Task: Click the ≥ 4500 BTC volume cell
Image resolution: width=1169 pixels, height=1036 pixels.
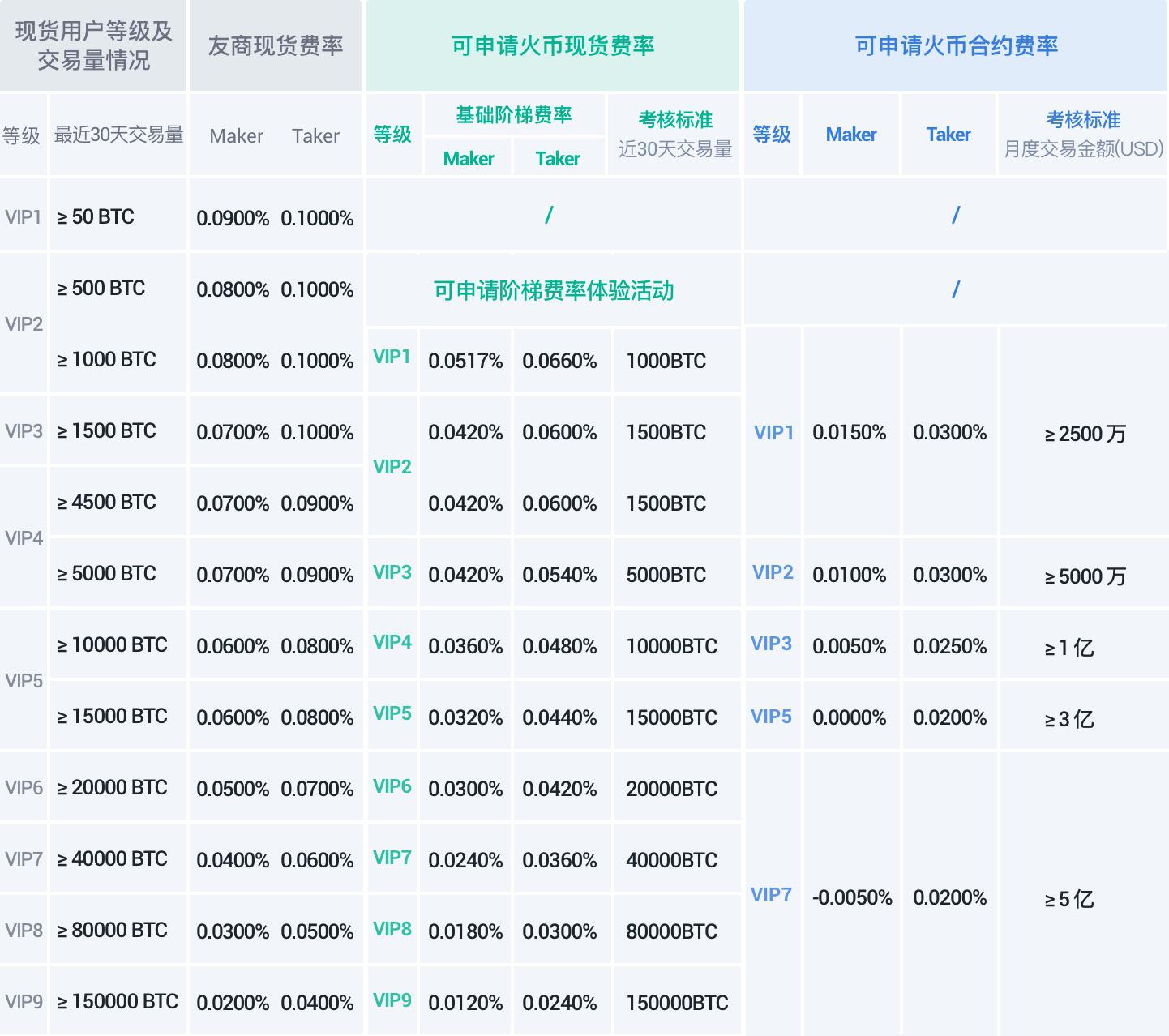Action: pos(106,502)
